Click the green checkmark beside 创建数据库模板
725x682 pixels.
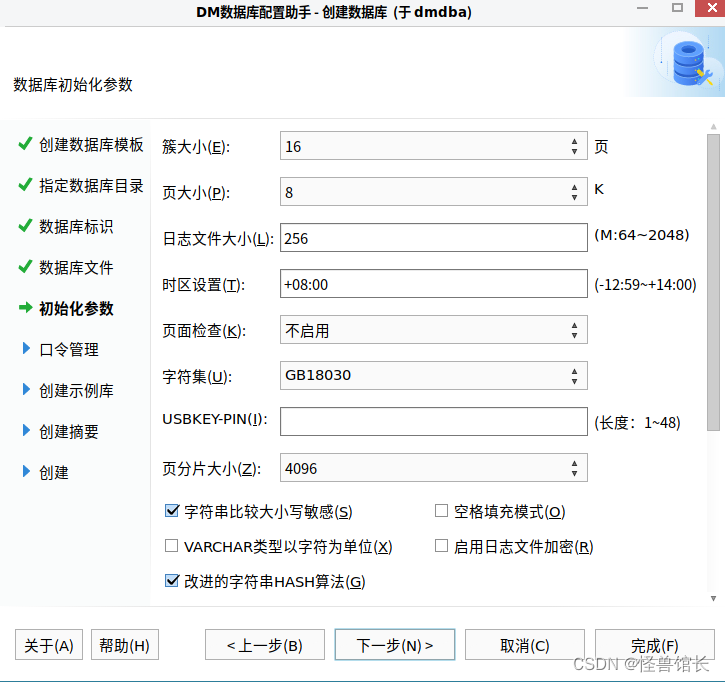[x=25, y=144]
